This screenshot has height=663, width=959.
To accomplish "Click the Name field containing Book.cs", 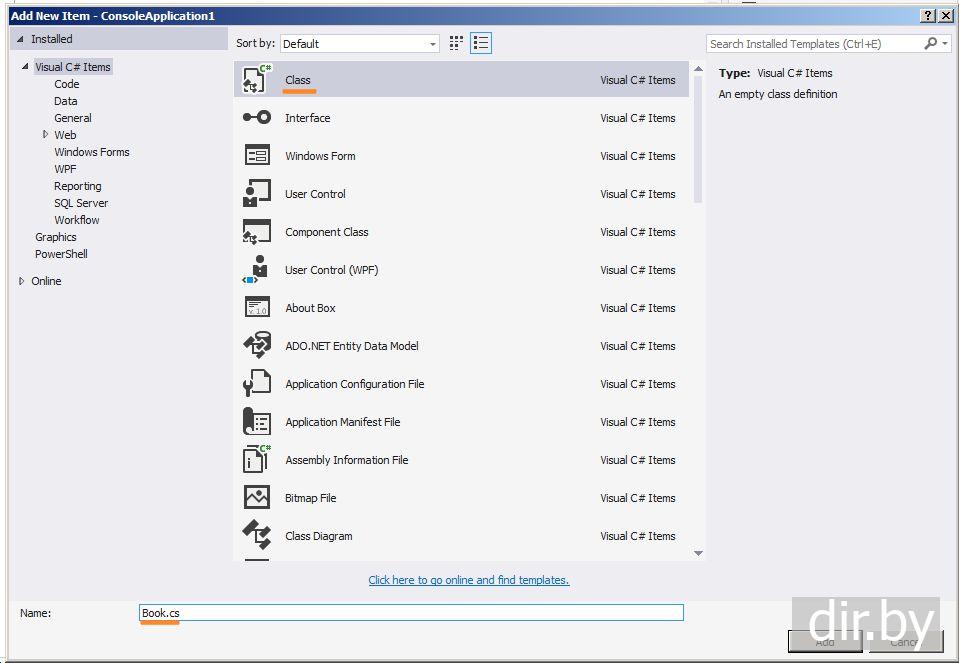I will (411, 613).
